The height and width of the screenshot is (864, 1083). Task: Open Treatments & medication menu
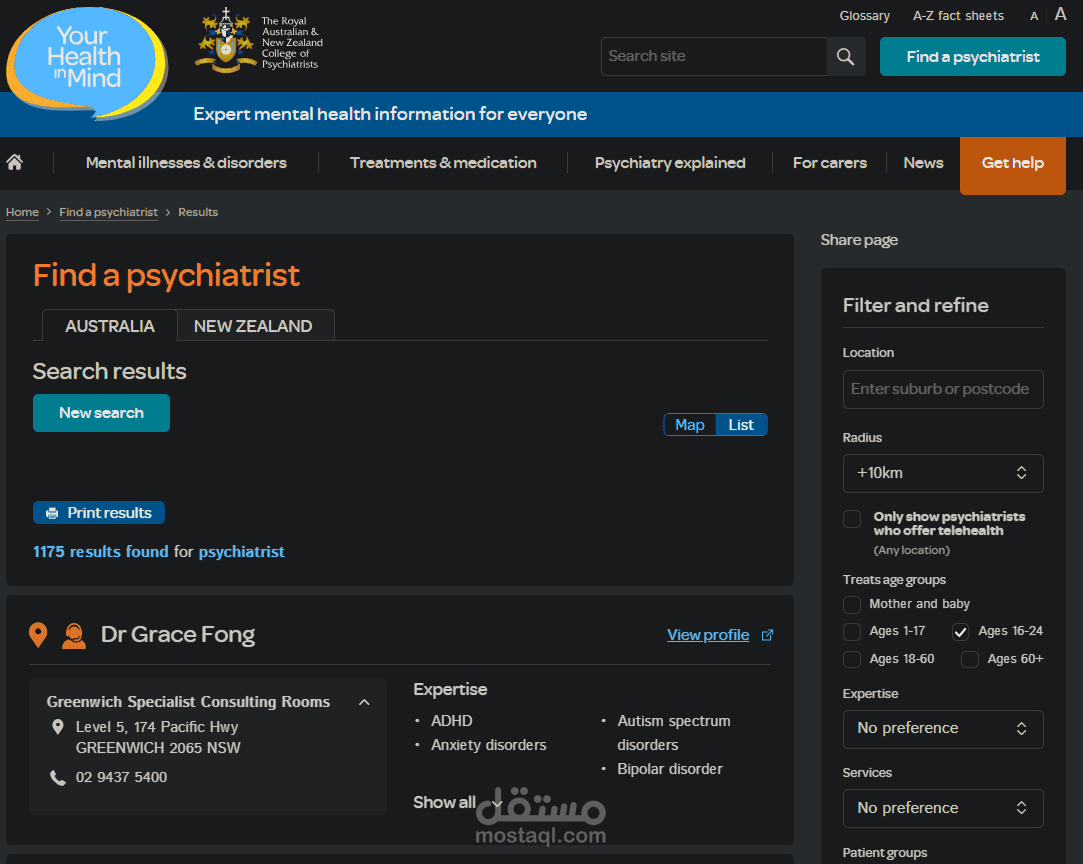click(443, 163)
